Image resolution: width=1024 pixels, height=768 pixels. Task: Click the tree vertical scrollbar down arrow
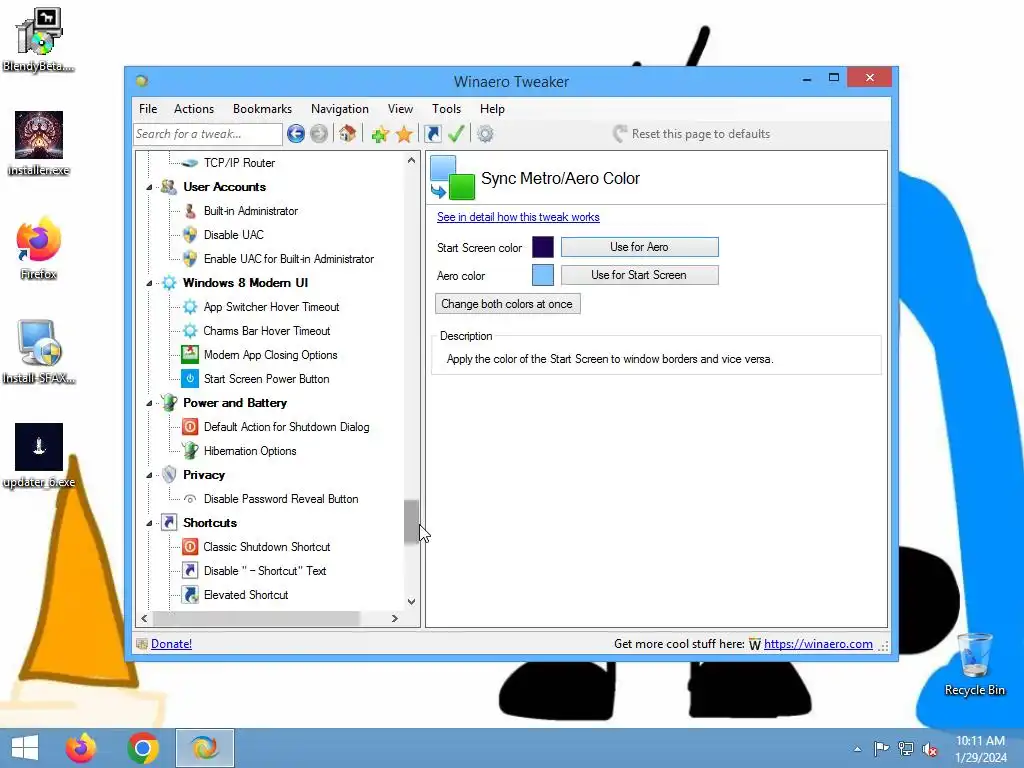pyautogui.click(x=411, y=602)
